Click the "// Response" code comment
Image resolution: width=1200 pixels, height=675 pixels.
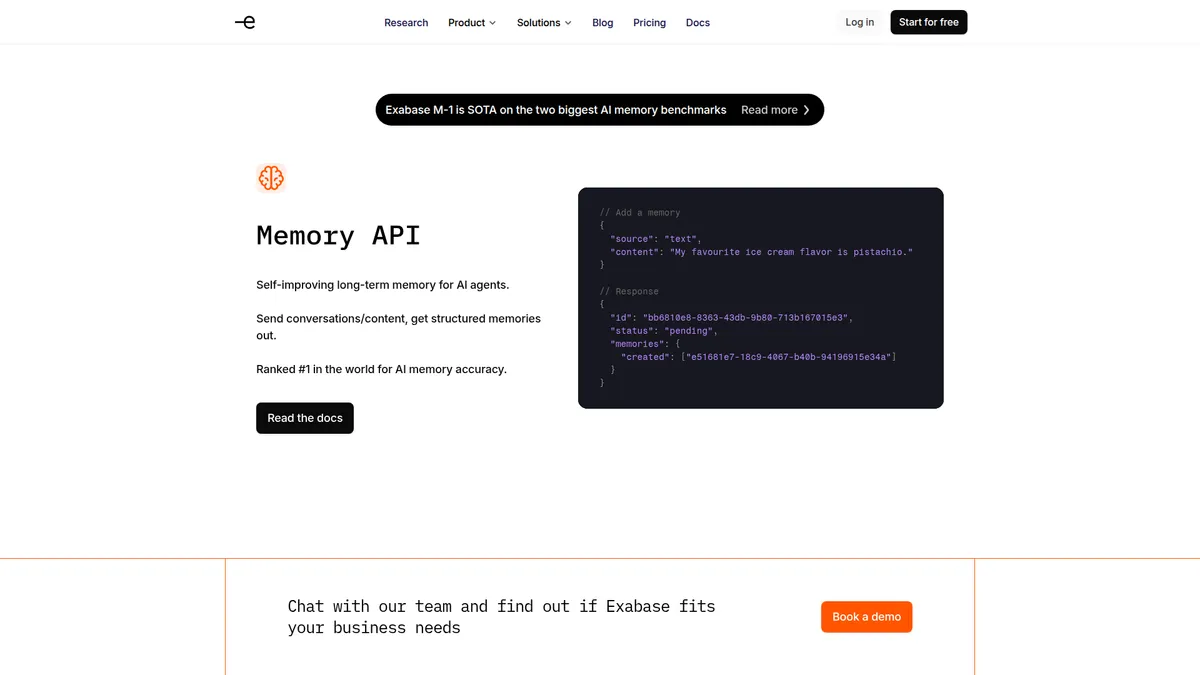(x=629, y=291)
